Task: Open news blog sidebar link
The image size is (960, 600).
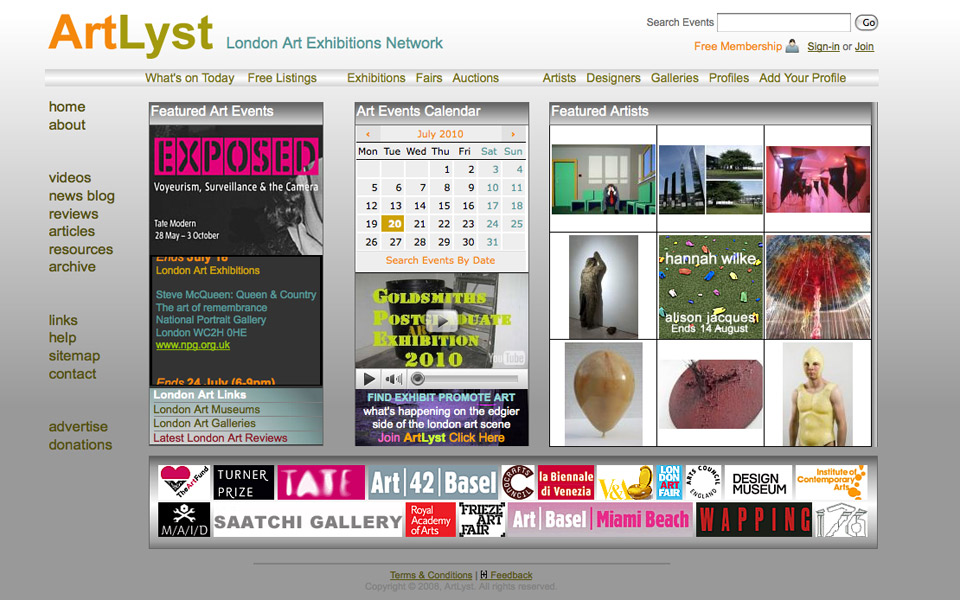Action: coord(81,196)
